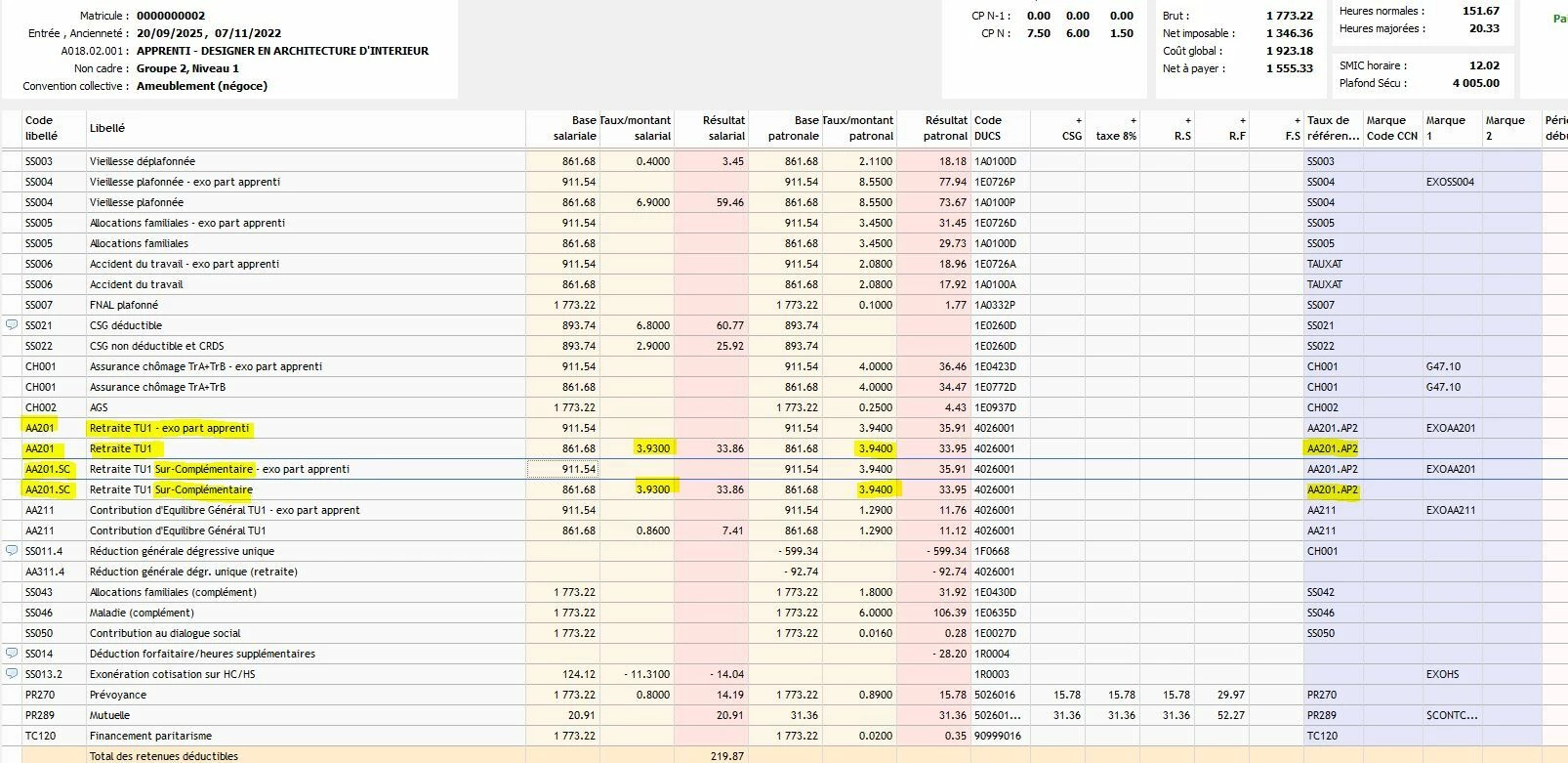Click the Taux/montant salarial column header
This screenshot has width=1568, height=763.
pos(636,128)
